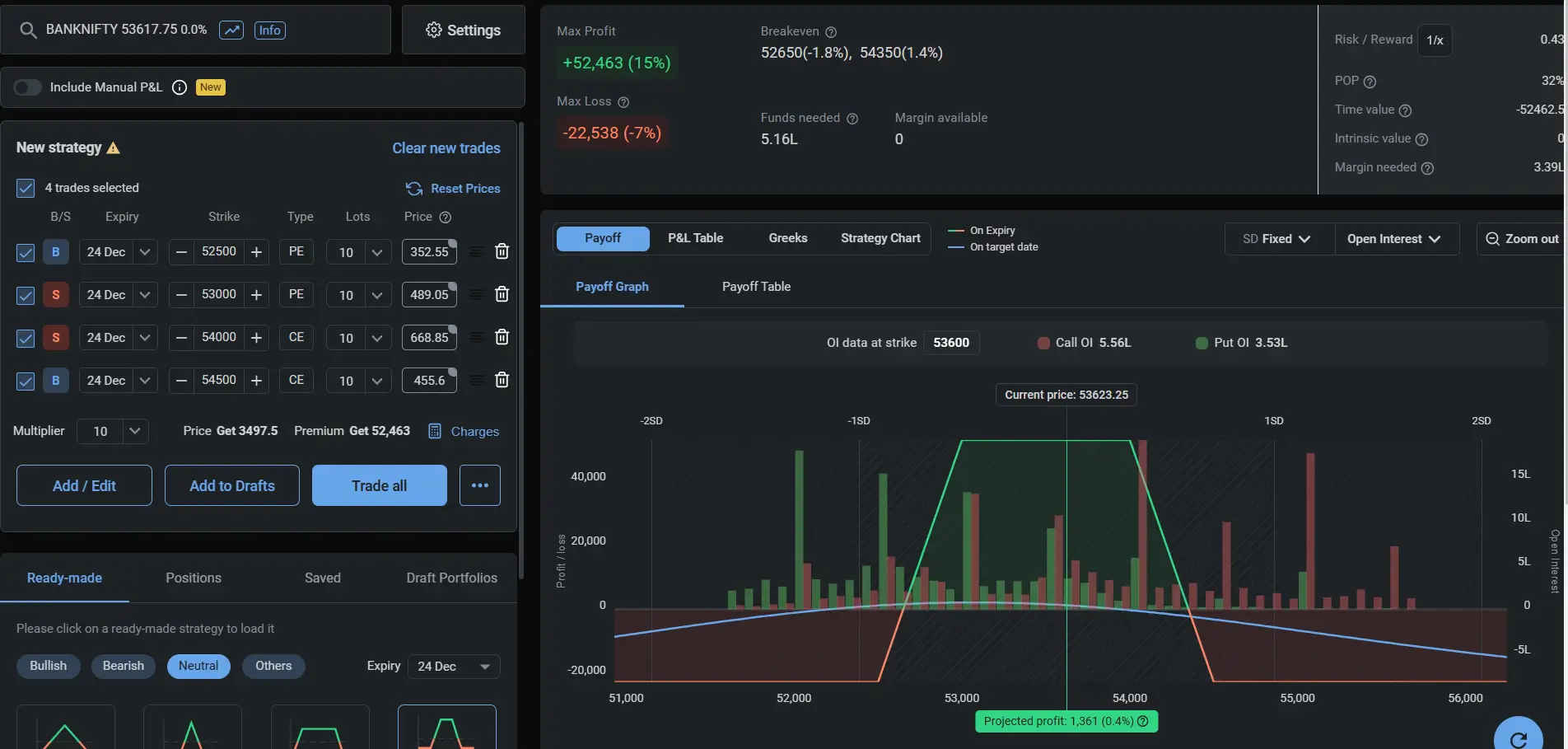Click the warning triangle next to New strategy
This screenshot has width=1568, height=749.
tap(114, 148)
